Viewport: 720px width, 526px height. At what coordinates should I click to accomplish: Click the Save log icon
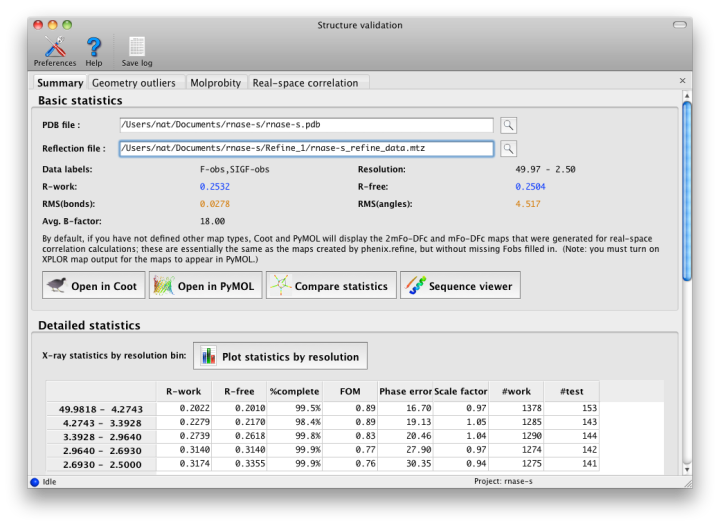[x=137, y=46]
